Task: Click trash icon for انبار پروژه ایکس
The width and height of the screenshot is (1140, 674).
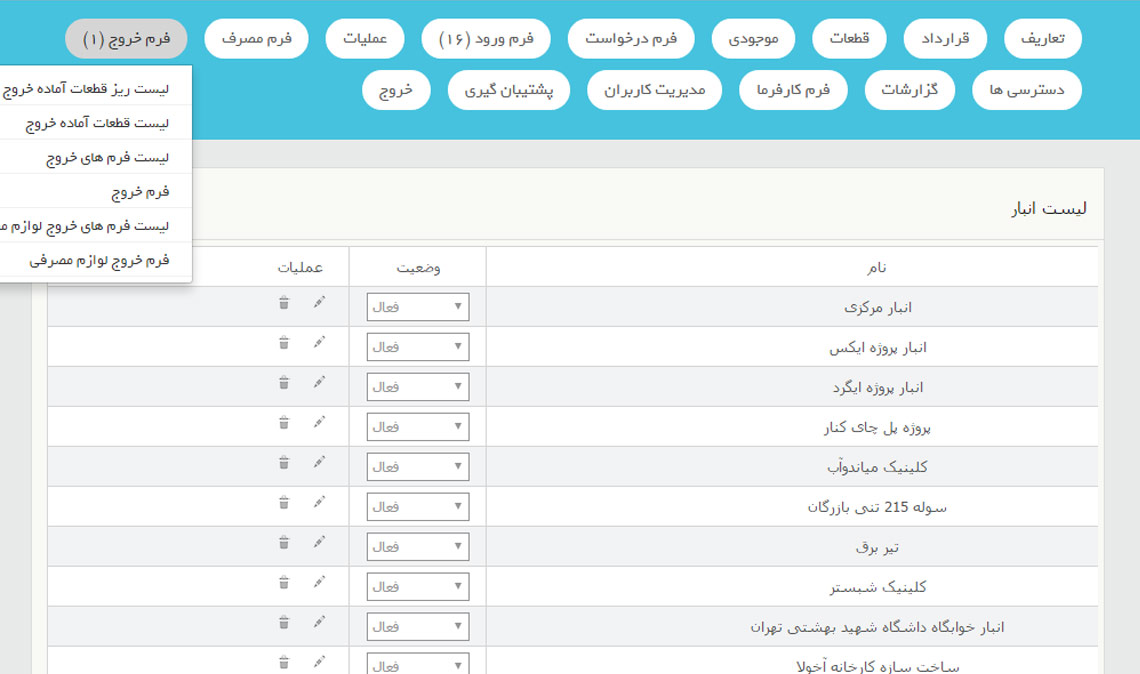Action: (284, 342)
